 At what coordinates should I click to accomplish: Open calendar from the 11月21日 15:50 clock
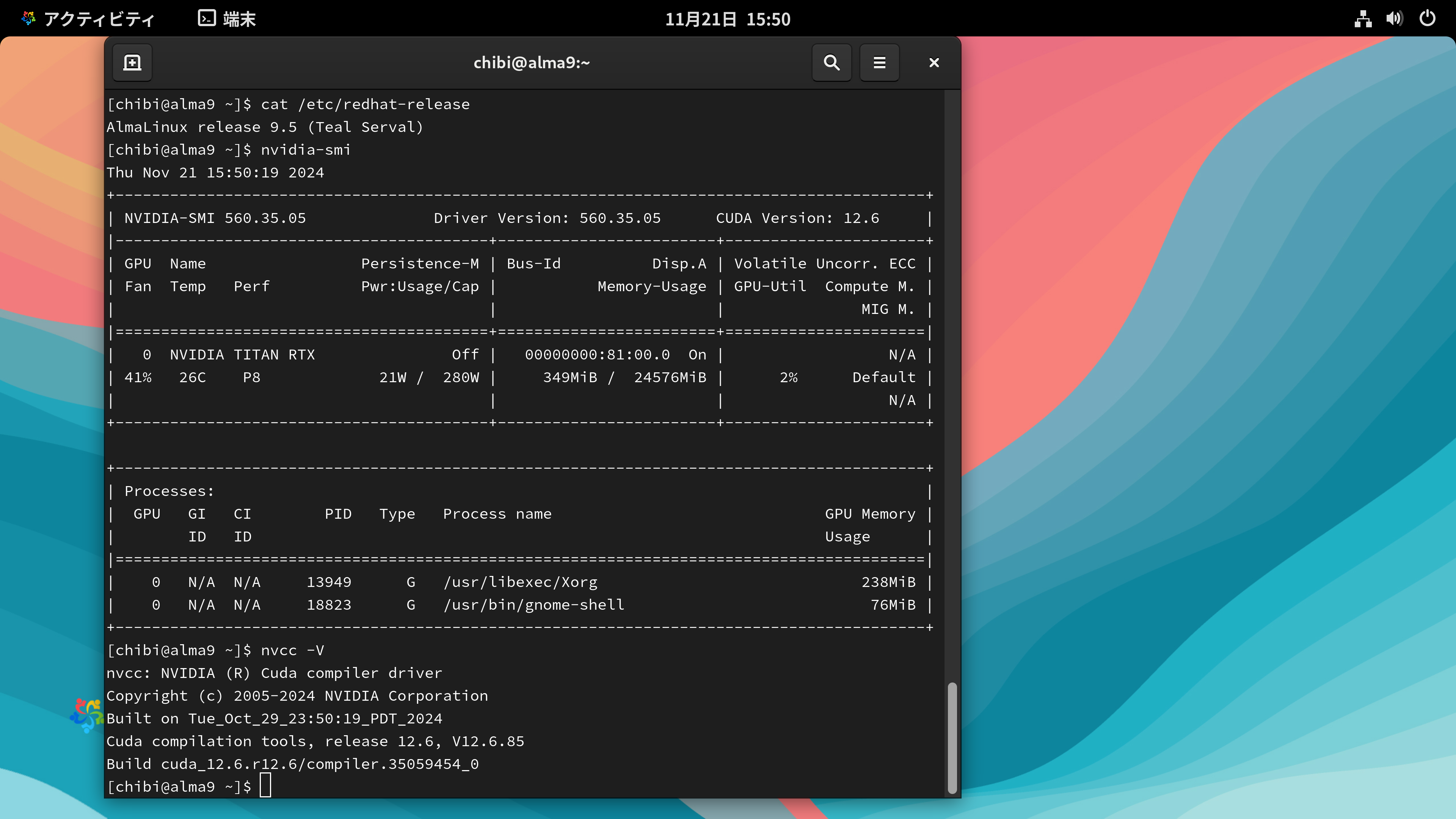click(728, 19)
